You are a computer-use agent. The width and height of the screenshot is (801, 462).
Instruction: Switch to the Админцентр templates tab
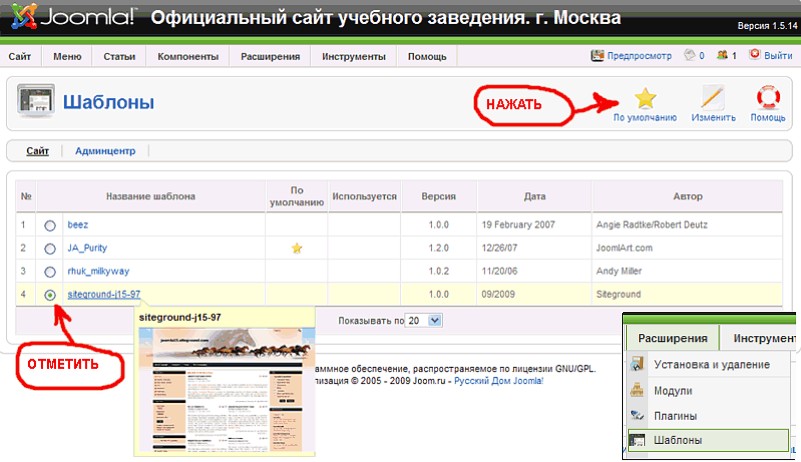105,151
